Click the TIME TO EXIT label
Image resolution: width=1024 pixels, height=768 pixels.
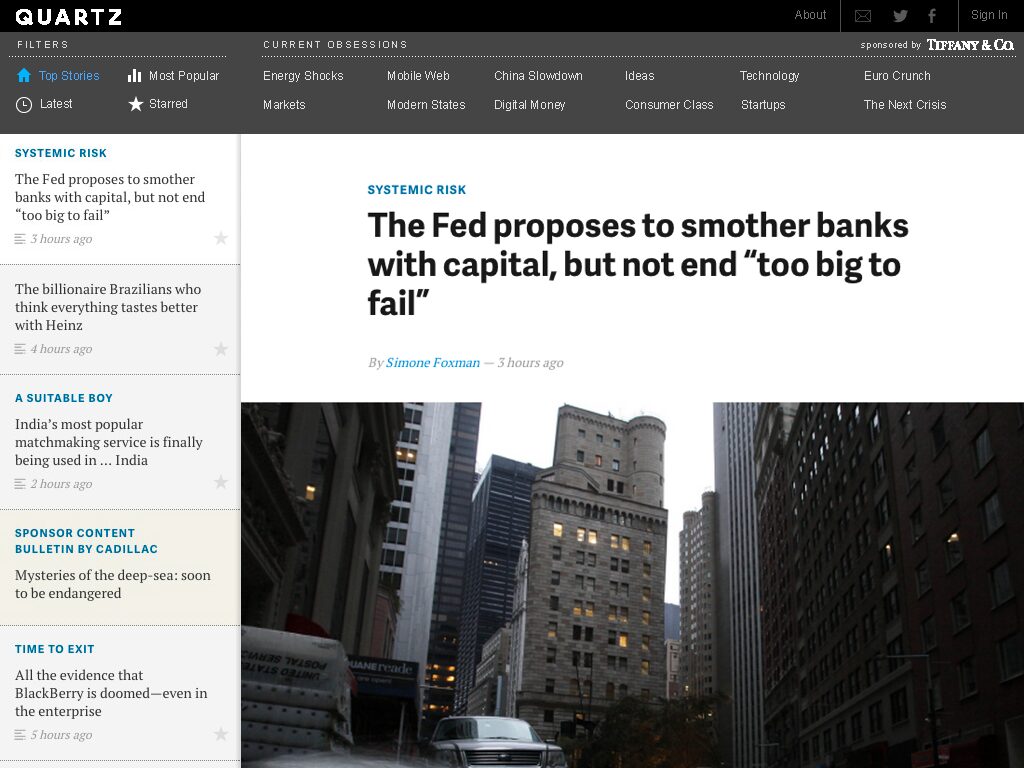point(54,648)
